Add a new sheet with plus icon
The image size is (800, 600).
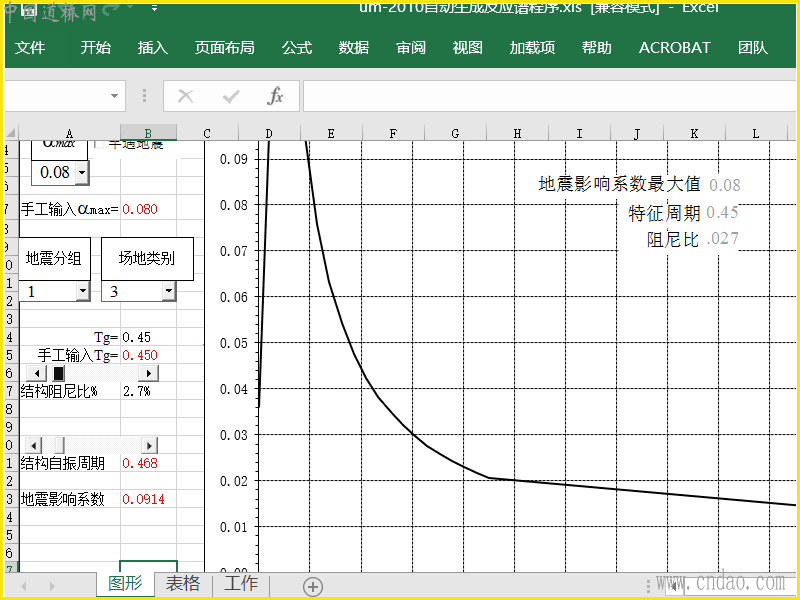(x=313, y=586)
